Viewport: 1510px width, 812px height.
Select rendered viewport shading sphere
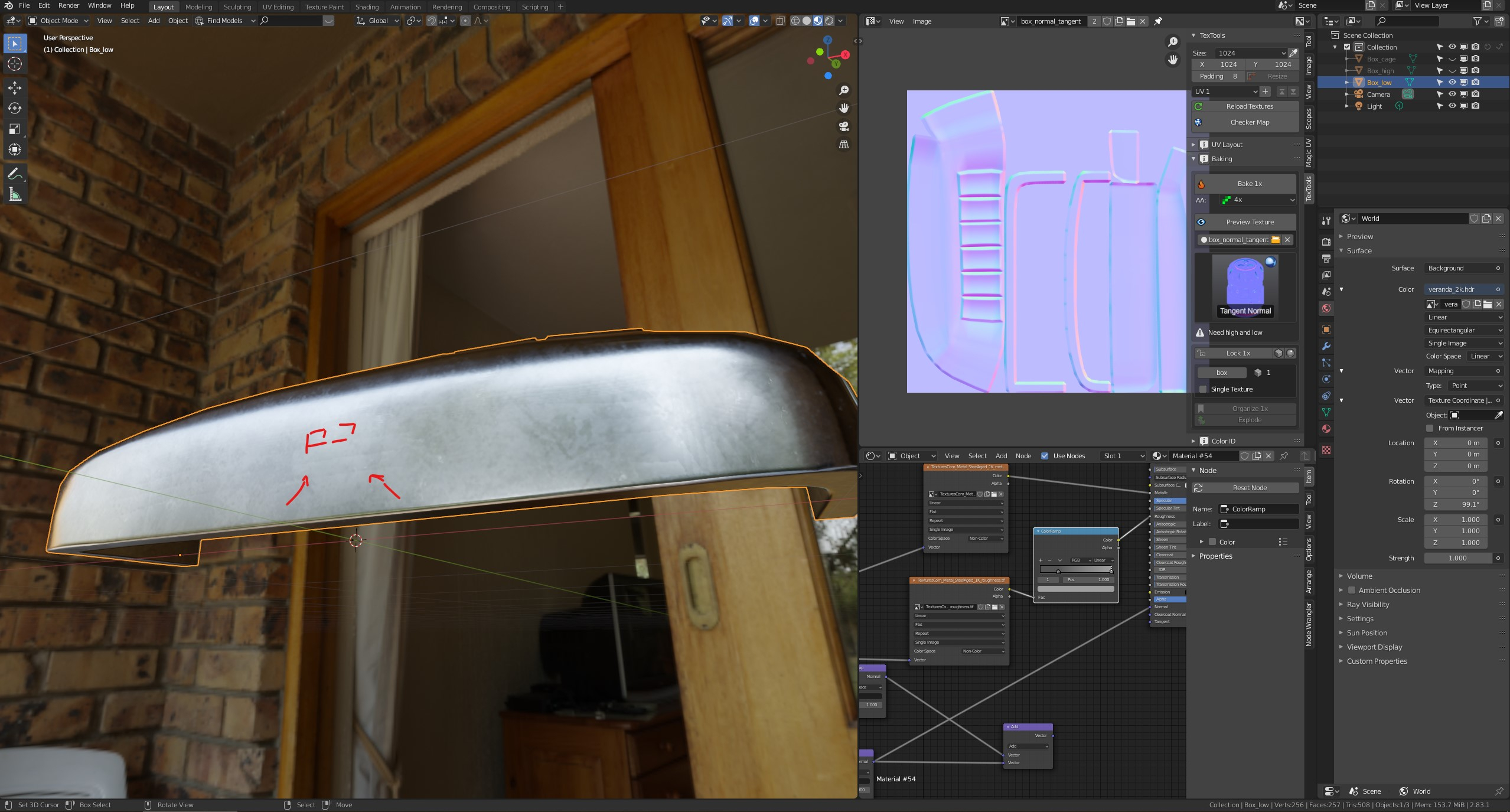point(829,21)
